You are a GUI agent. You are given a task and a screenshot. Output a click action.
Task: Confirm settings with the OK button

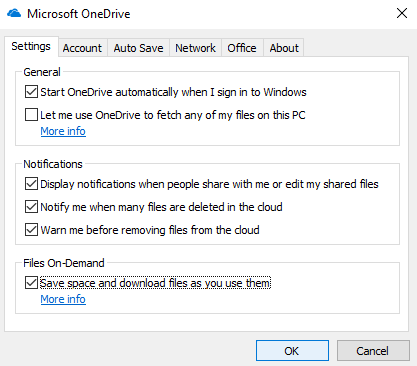click(292, 351)
